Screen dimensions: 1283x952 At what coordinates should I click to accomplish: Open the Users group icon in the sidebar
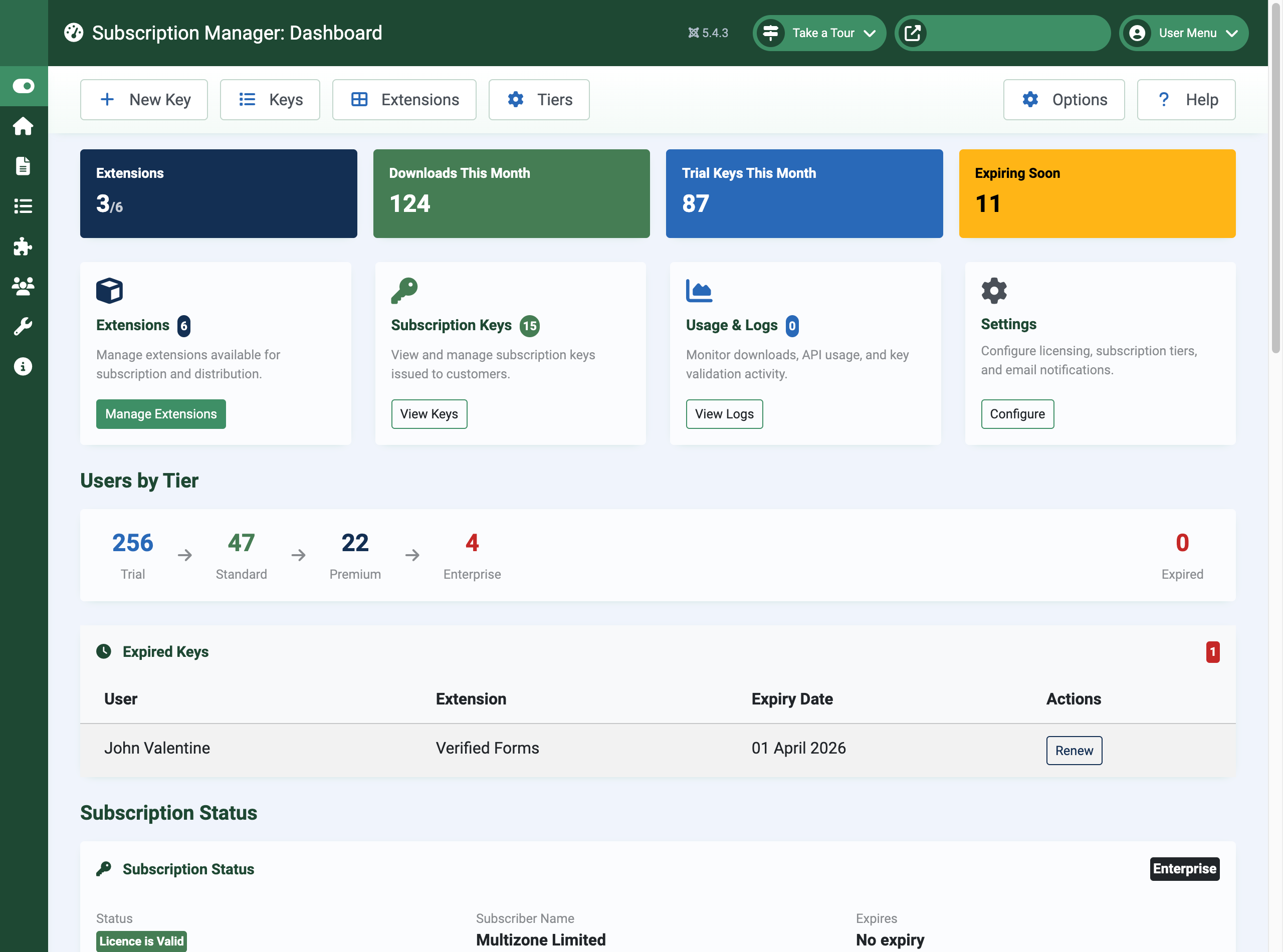(23, 287)
